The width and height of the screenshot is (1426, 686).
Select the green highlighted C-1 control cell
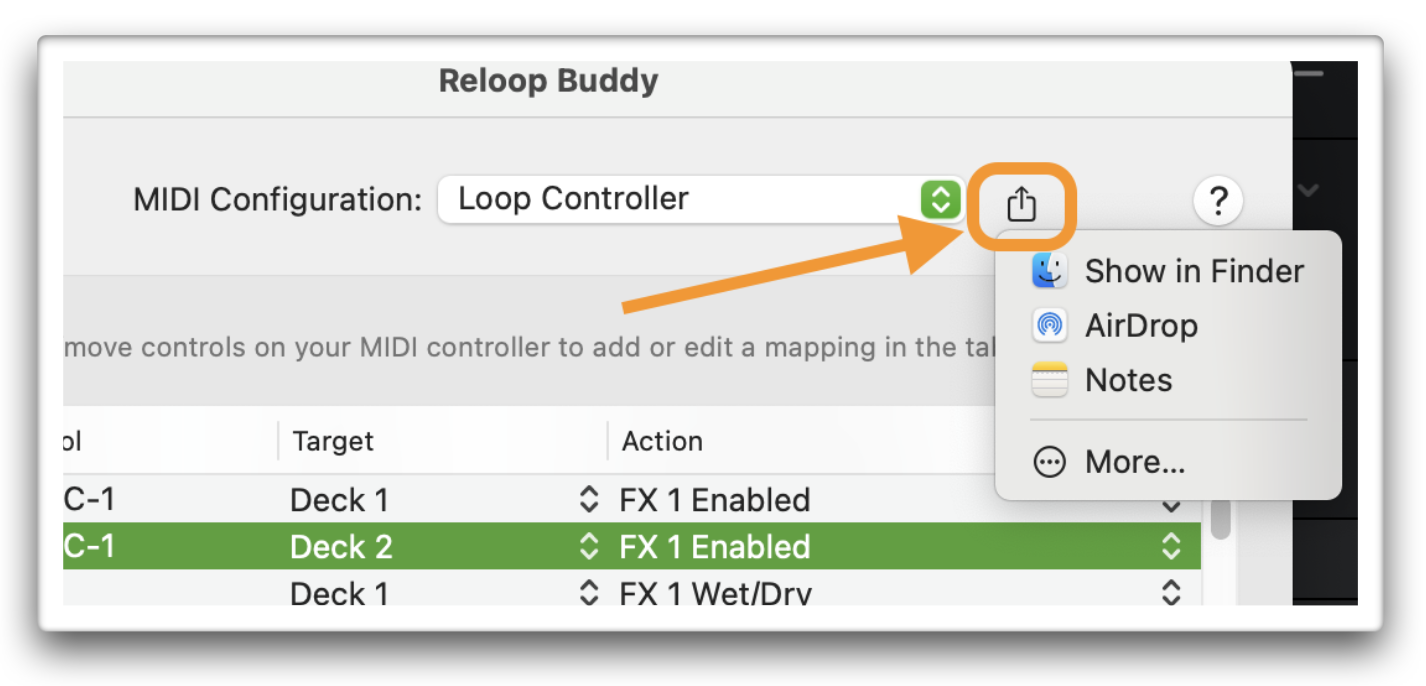coord(170,546)
